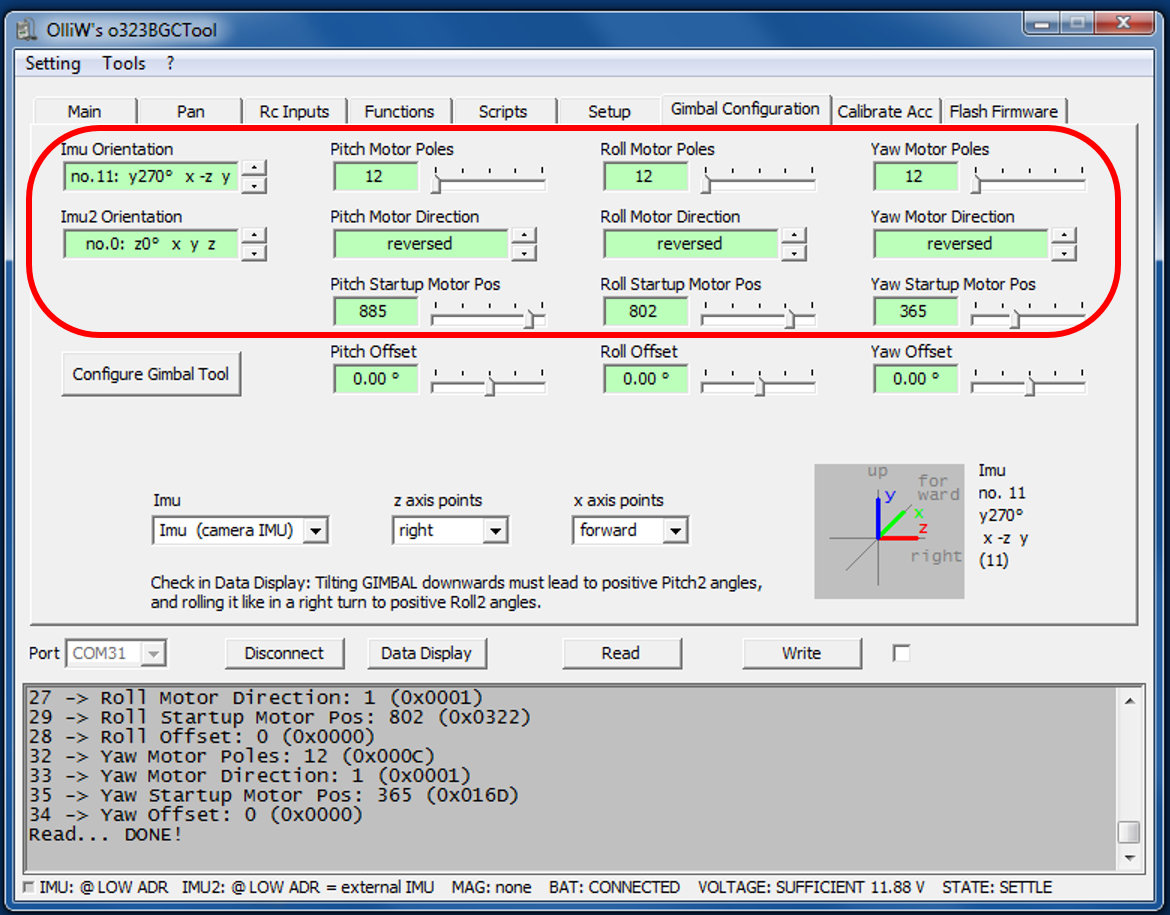
Task: Switch to the Calibrate Acc tab
Action: (885, 111)
